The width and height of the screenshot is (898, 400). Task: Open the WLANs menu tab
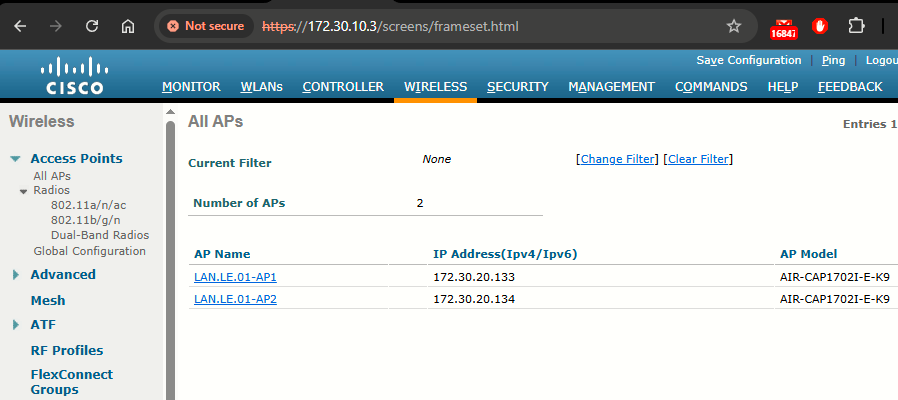point(262,87)
